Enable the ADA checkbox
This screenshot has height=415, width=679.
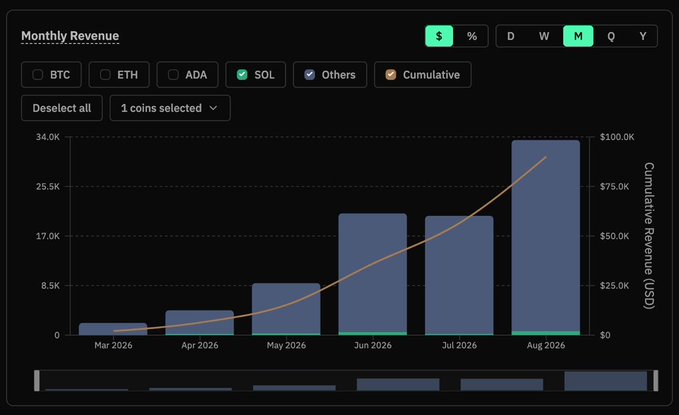click(x=173, y=75)
